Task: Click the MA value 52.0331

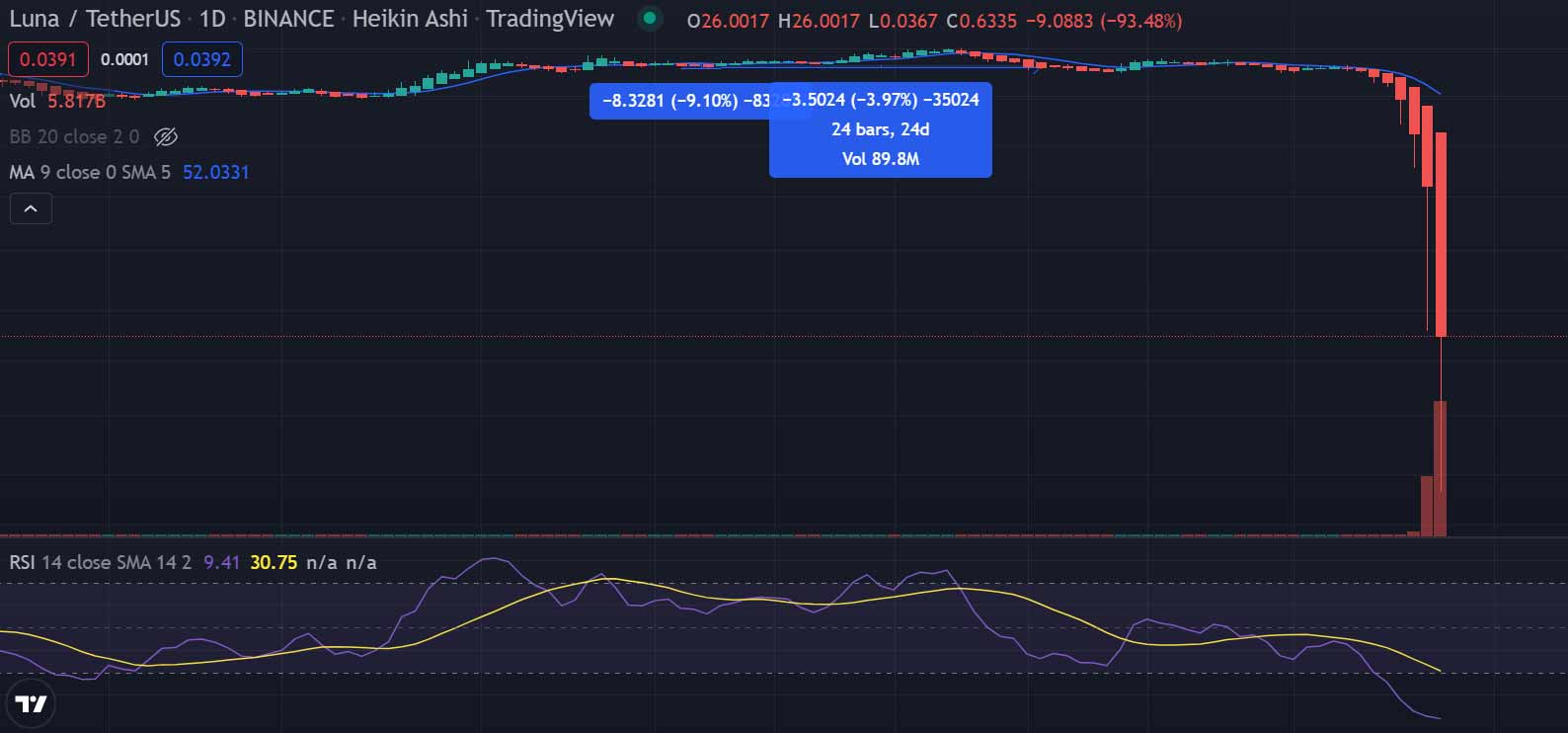Action: point(216,172)
